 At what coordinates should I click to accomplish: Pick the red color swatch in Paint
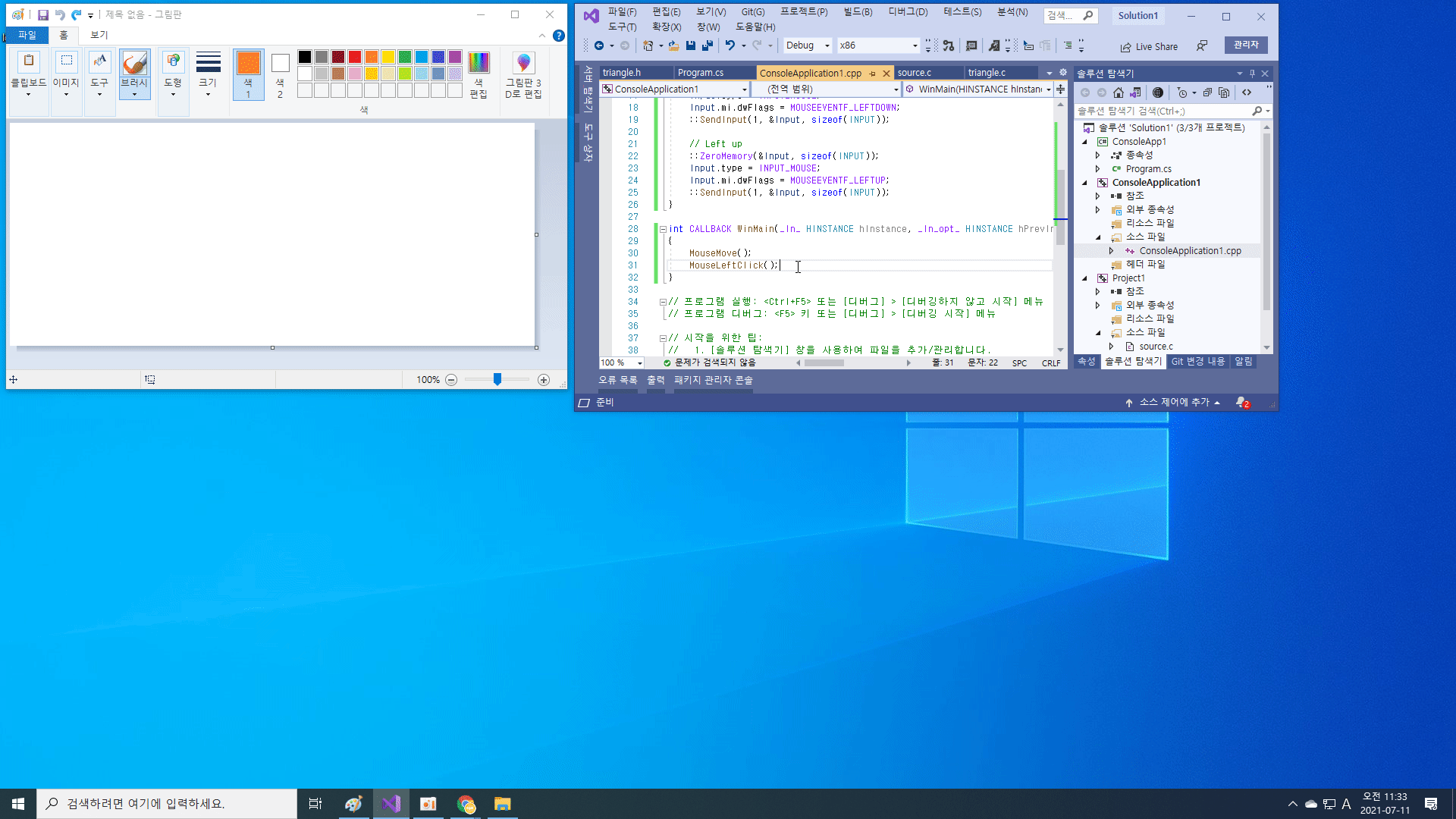(354, 57)
